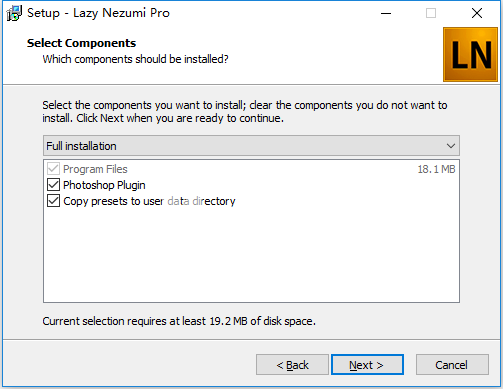This screenshot has width=503, height=389.
Task: Click the LN Lazy Nezumi logo
Action: (470, 54)
